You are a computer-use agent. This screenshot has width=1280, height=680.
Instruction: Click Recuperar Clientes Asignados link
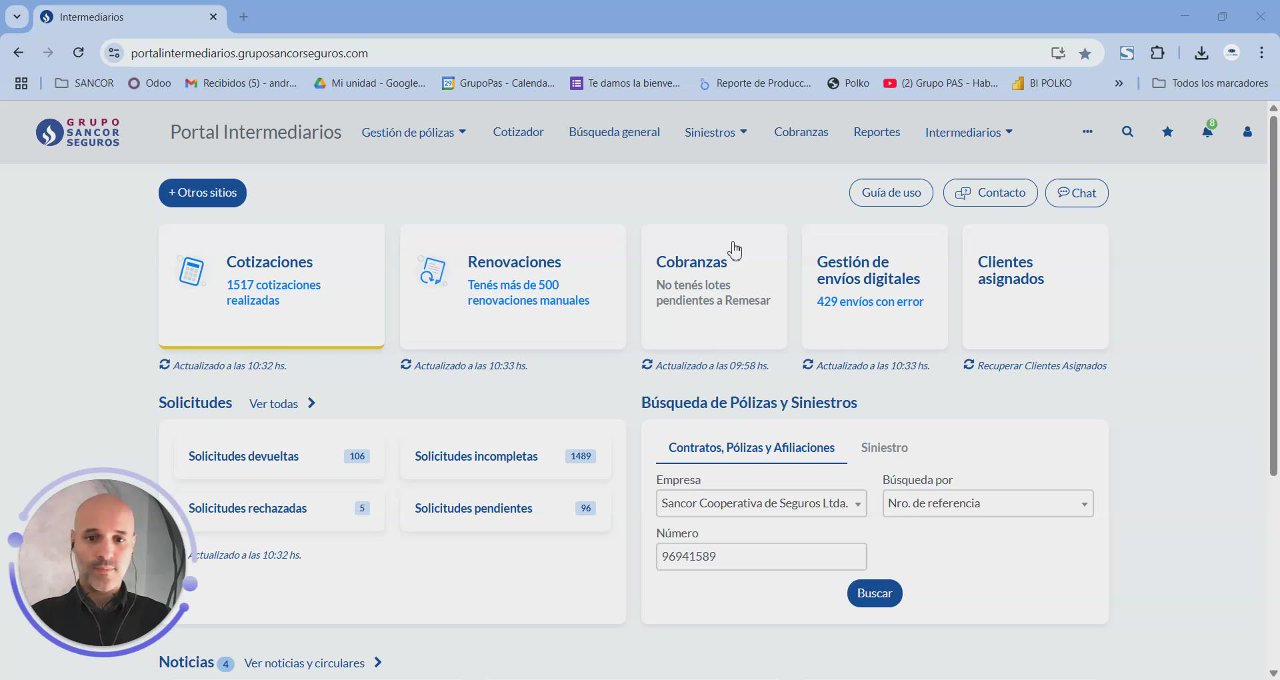(x=1041, y=365)
